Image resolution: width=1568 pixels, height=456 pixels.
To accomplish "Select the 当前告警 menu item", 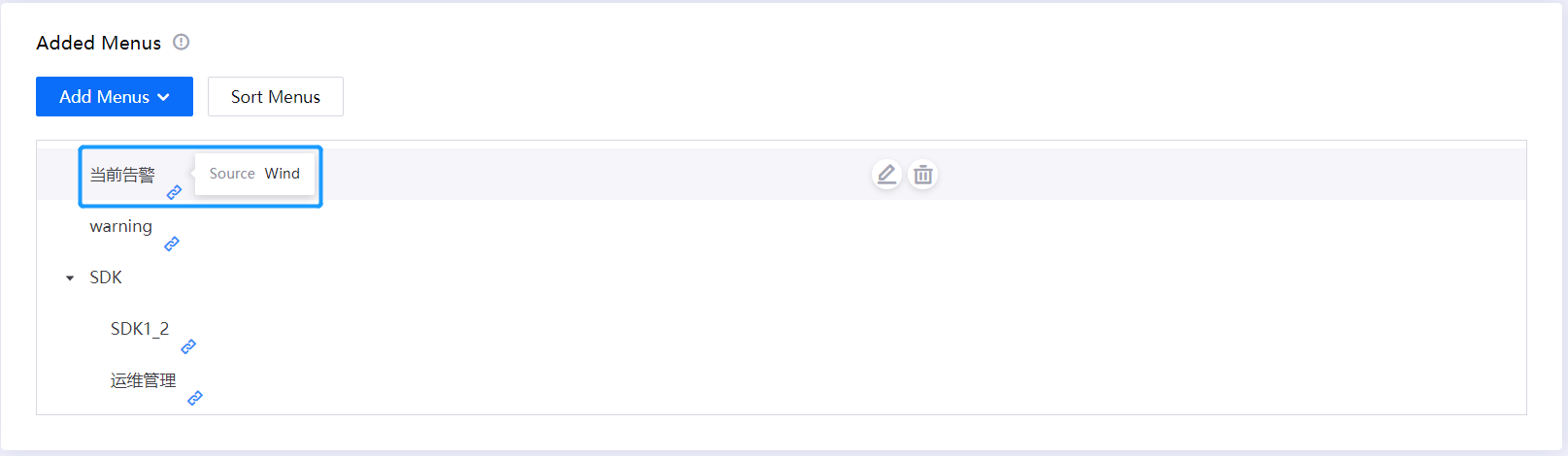I will pyautogui.click(x=122, y=175).
